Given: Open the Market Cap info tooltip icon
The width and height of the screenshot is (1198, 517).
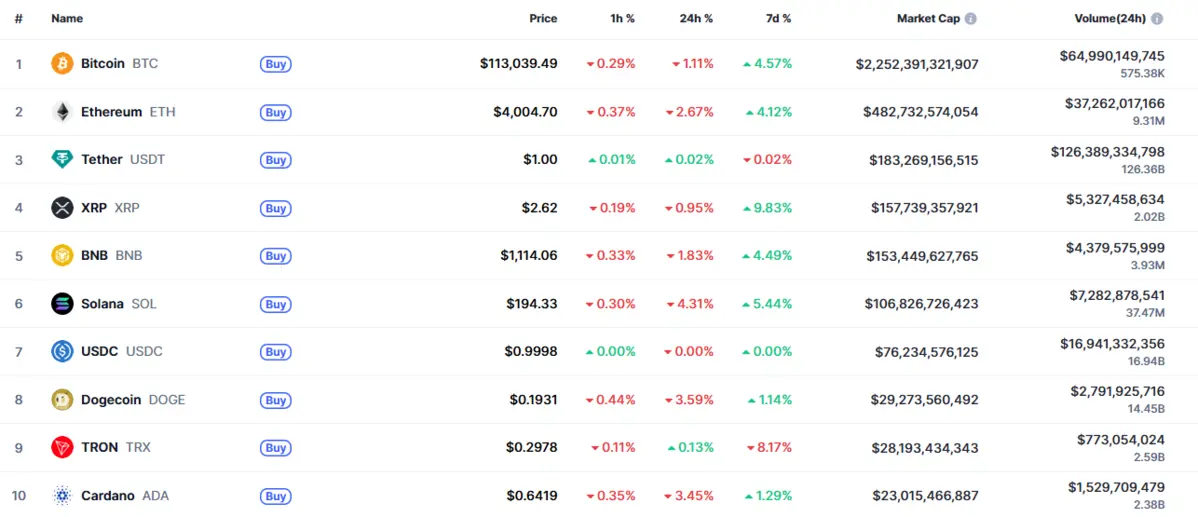Looking at the screenshot, I should (971, 19).
